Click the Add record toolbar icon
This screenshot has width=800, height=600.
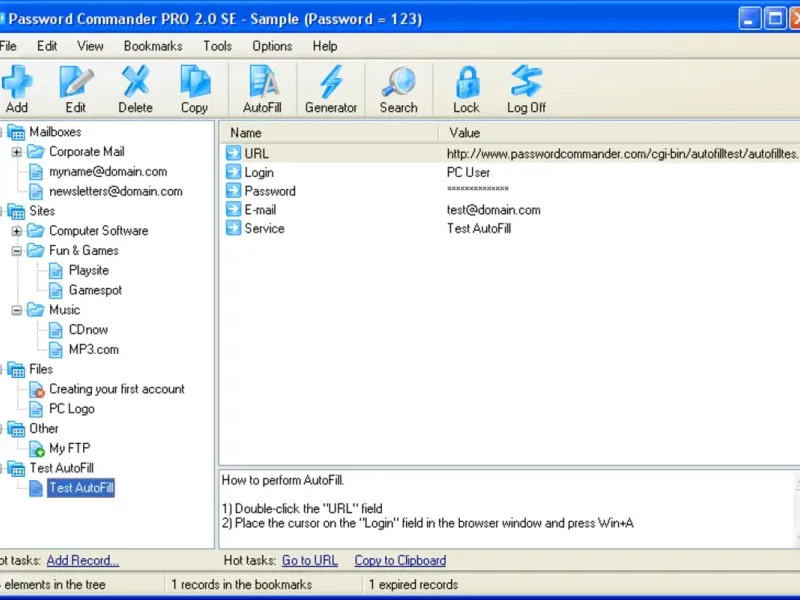pos(17,89)
